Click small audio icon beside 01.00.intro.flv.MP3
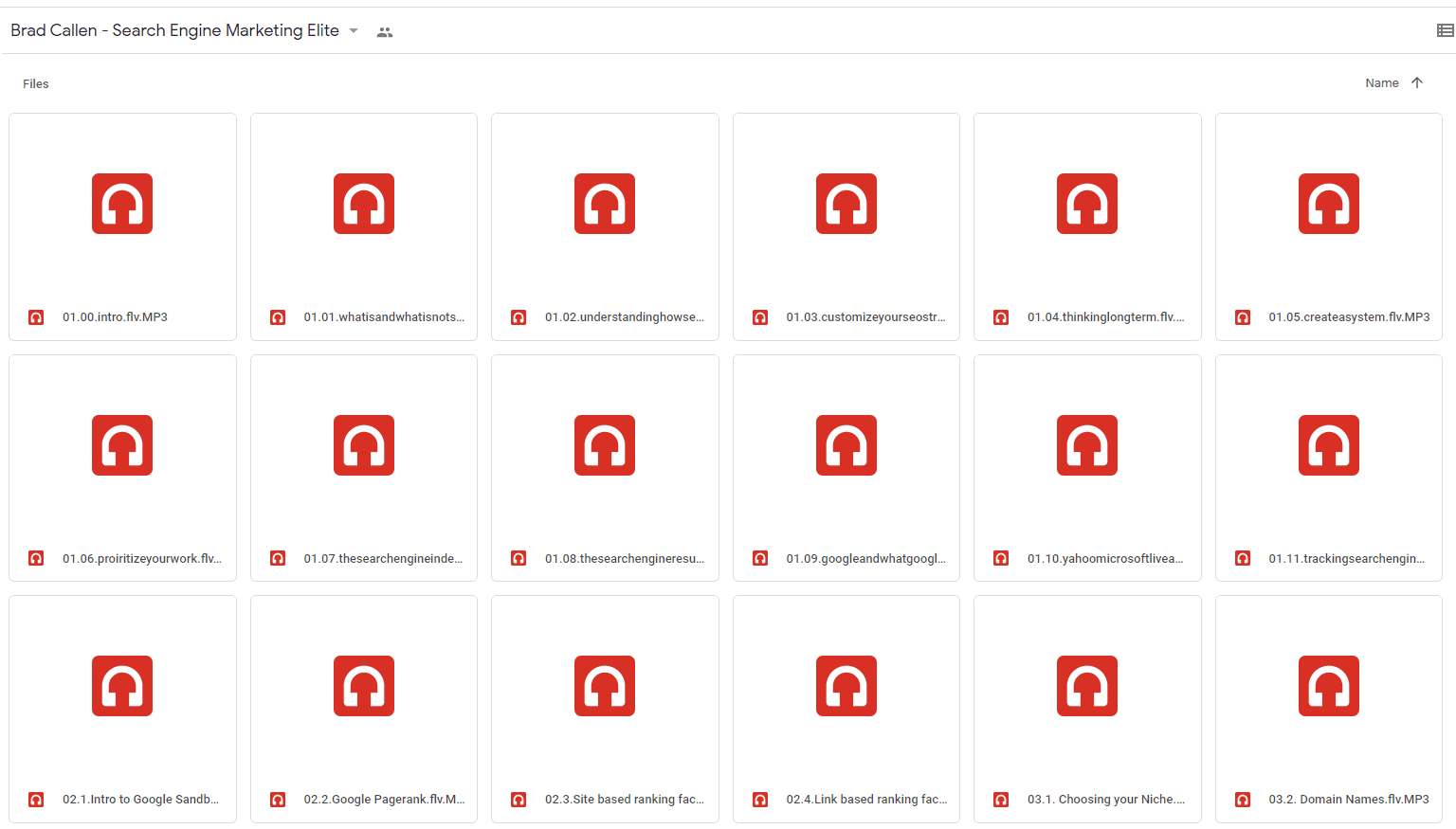The width and height of the screenshot is (1456, 829). click(36, 317)
